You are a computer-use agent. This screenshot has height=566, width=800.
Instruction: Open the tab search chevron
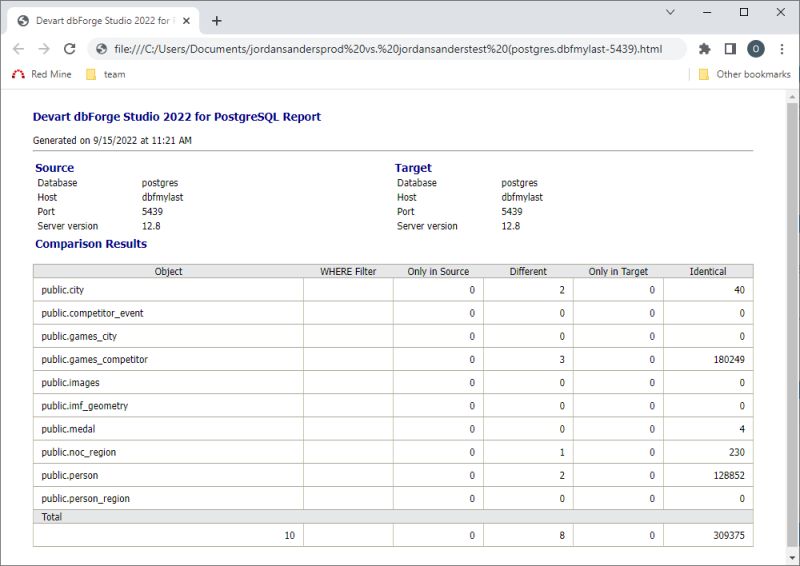coord(670,12)
